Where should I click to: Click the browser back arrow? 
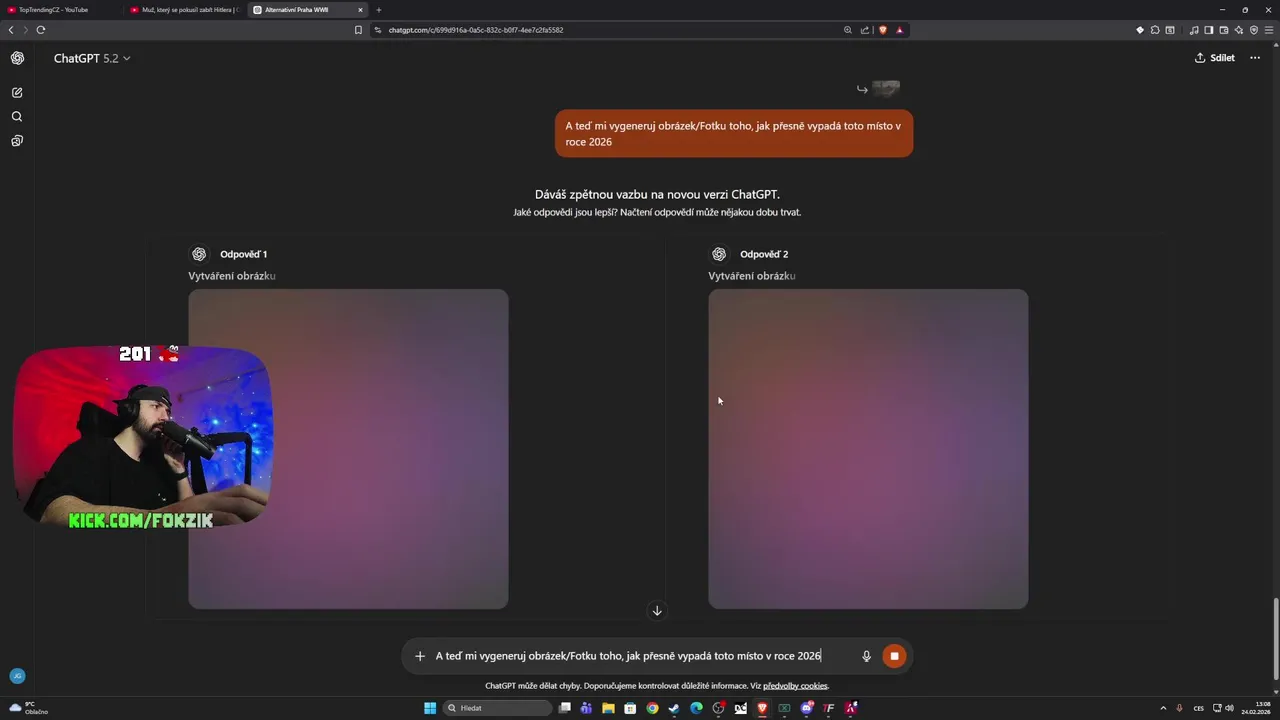[11, 30]
